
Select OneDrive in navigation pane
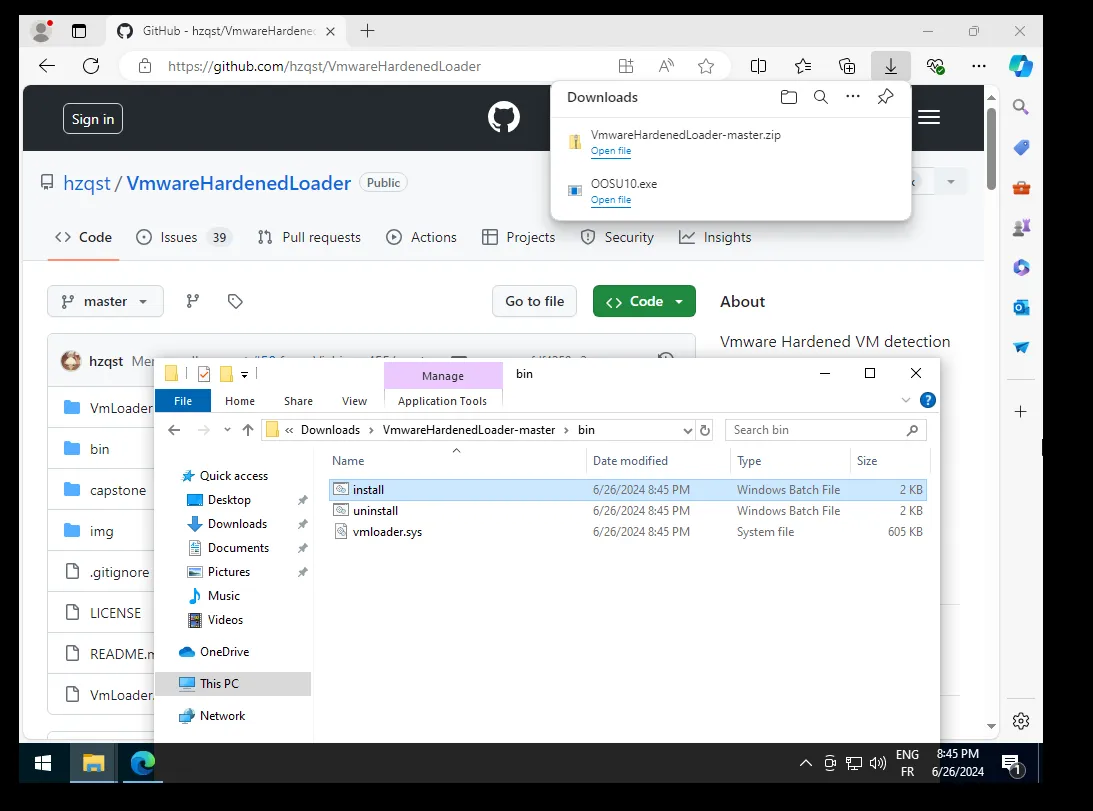pos(224,652)
